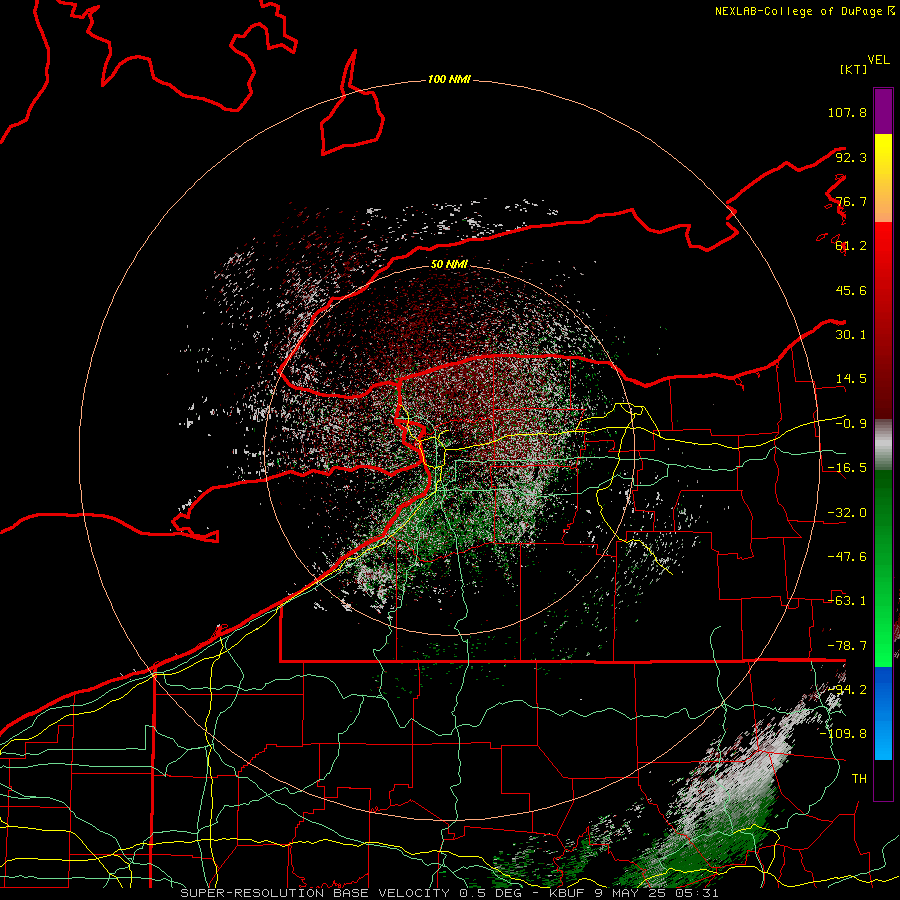Screen dimensions: 900x900
Task: Click the 30.1 value on velocity scale
Action: (x=851, y=335)
